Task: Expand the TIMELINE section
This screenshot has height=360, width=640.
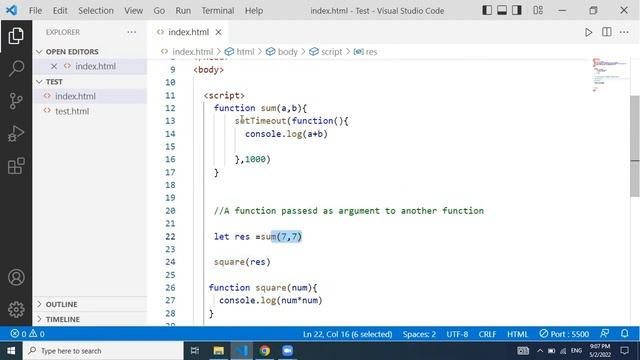Action: click(x=62, y=319)
